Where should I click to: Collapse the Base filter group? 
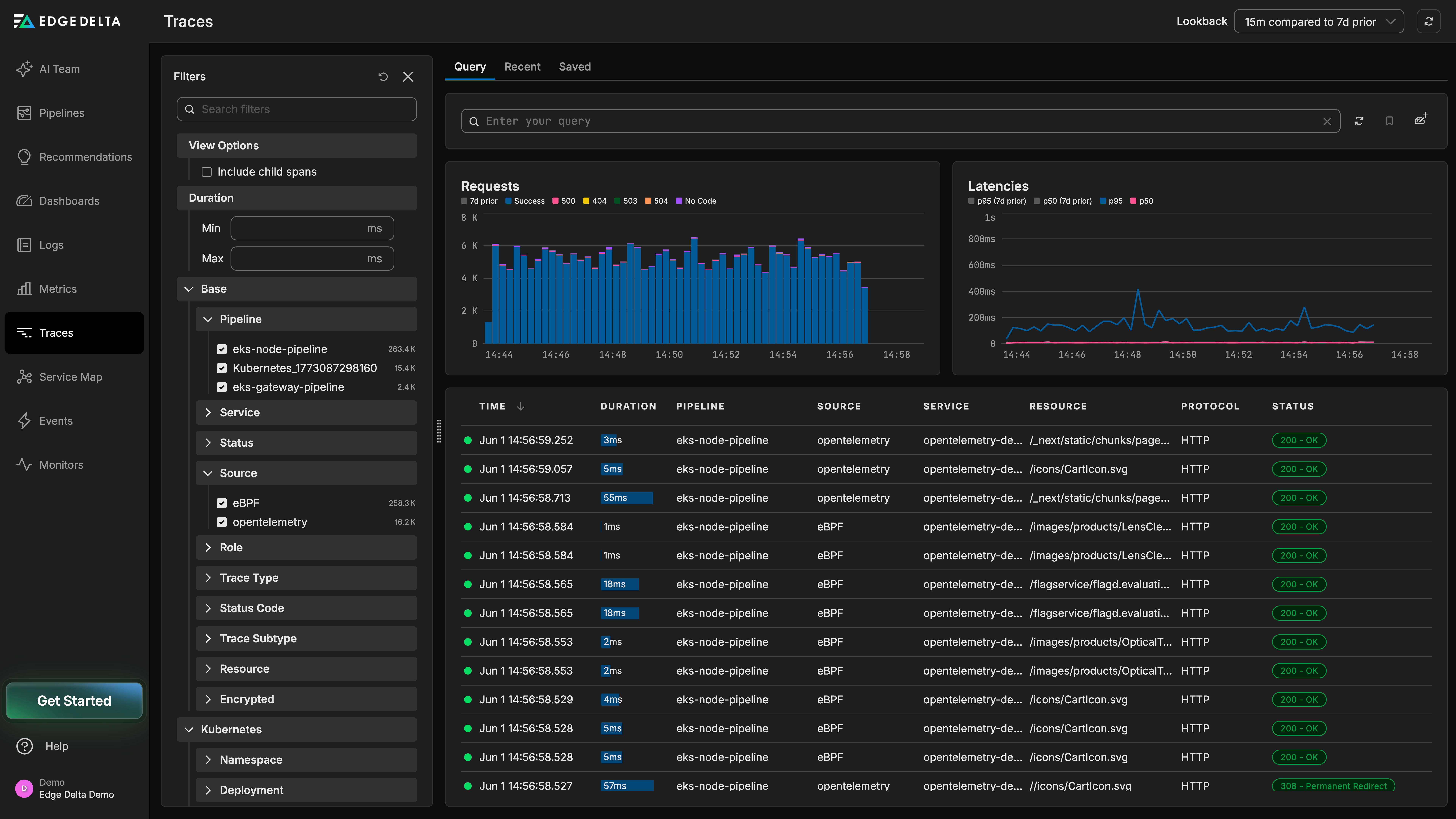click(x=297, y=289)
